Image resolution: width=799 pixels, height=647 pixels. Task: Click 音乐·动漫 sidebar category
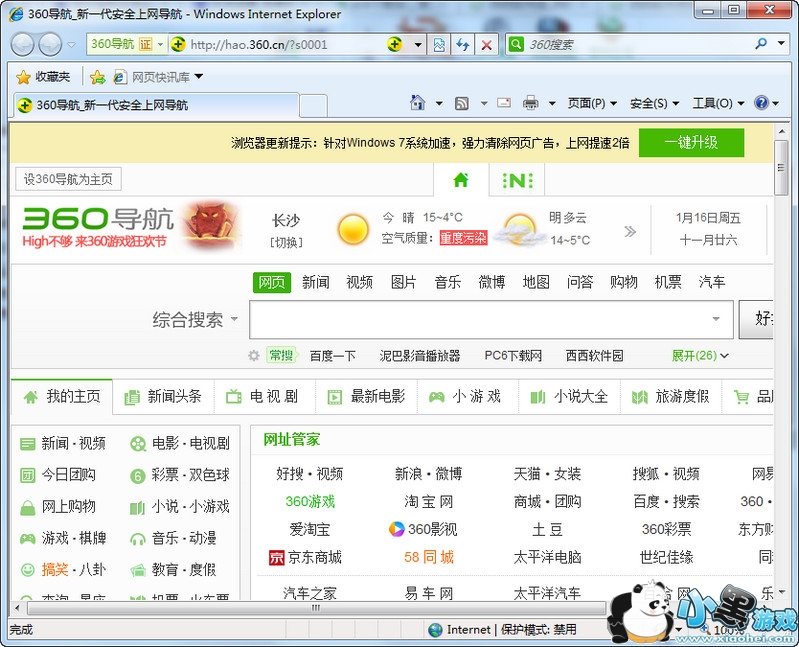click(173, 538)
